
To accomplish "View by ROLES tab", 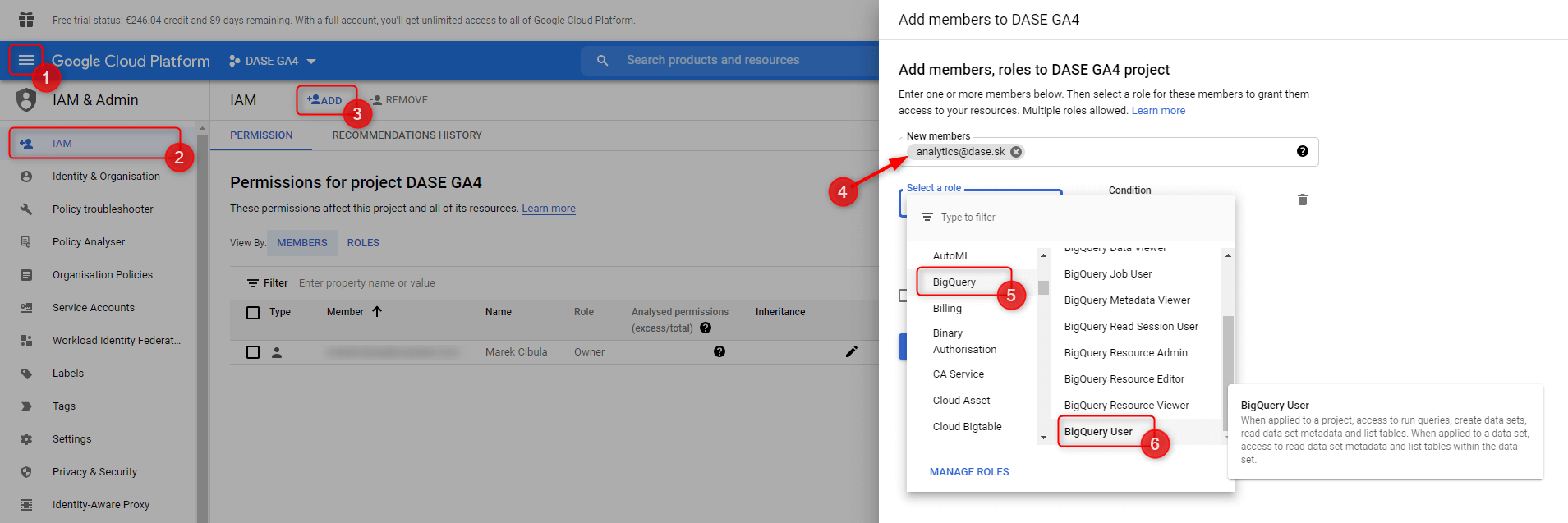I will (x=363, y=243).
